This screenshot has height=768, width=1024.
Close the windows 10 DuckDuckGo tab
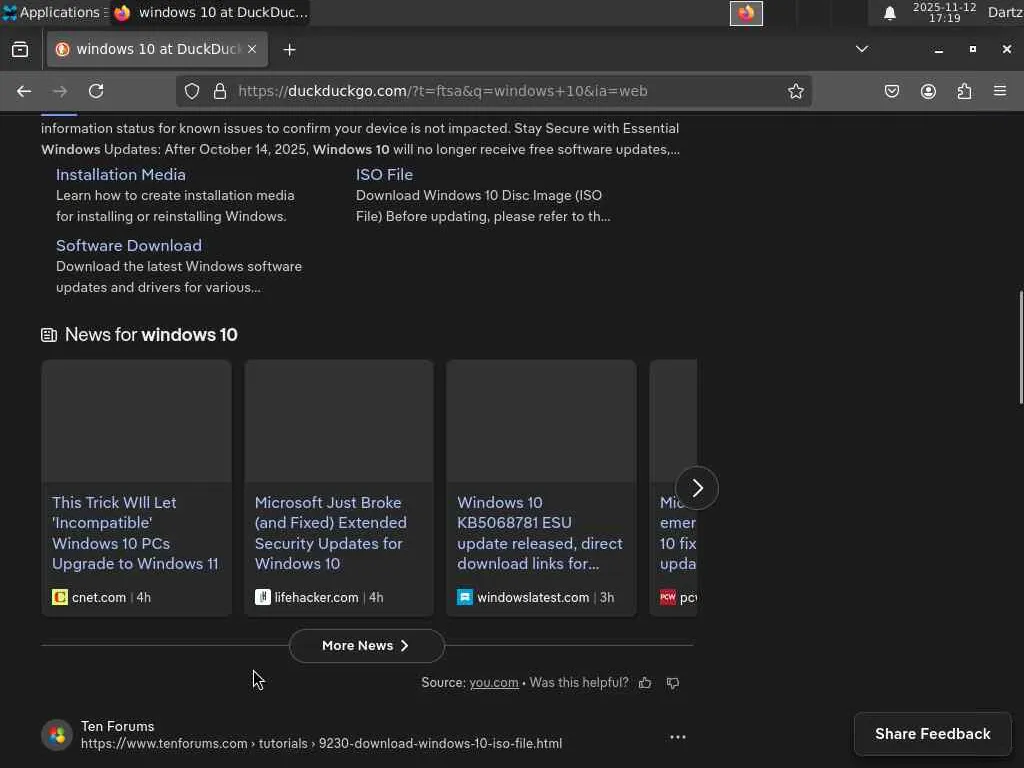[252, 49]
